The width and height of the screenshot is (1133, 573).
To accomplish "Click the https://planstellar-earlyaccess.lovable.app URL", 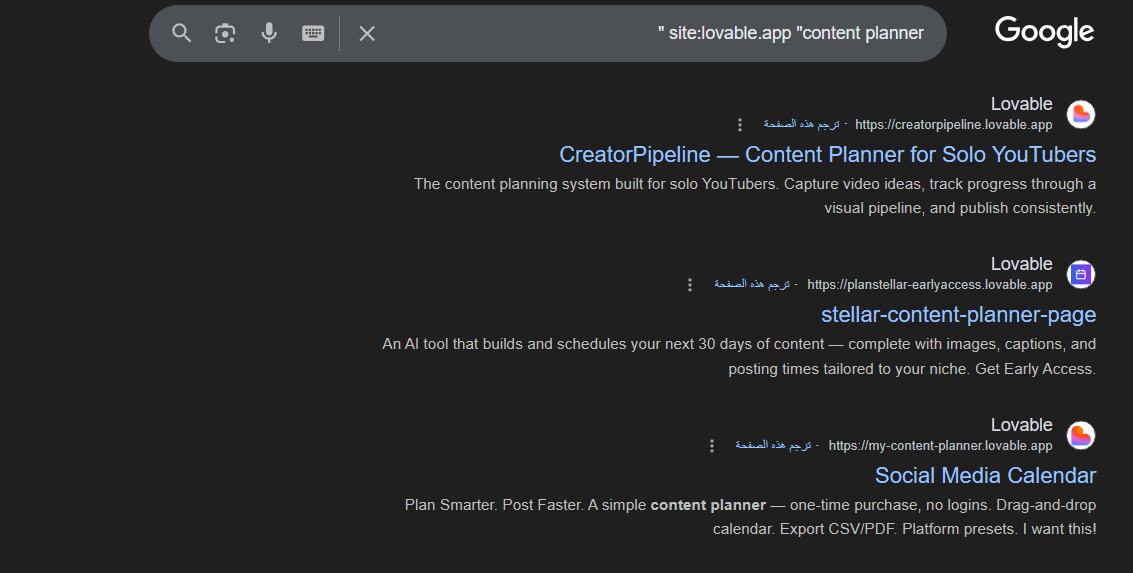I will (x=930, y=285).
